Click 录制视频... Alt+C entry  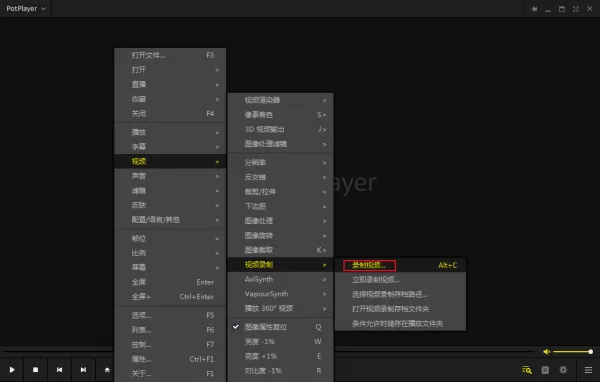(x=401, y=265)
